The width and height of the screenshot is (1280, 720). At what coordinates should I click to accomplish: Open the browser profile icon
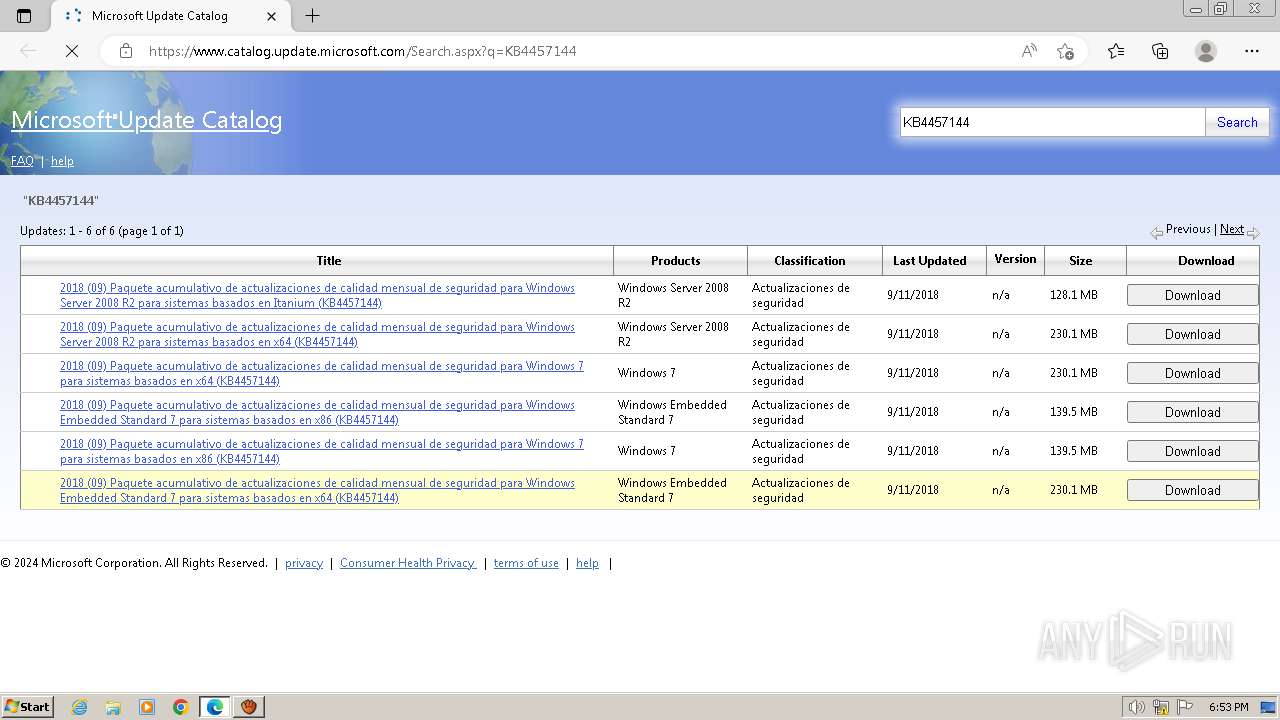tap(1206, 51)
